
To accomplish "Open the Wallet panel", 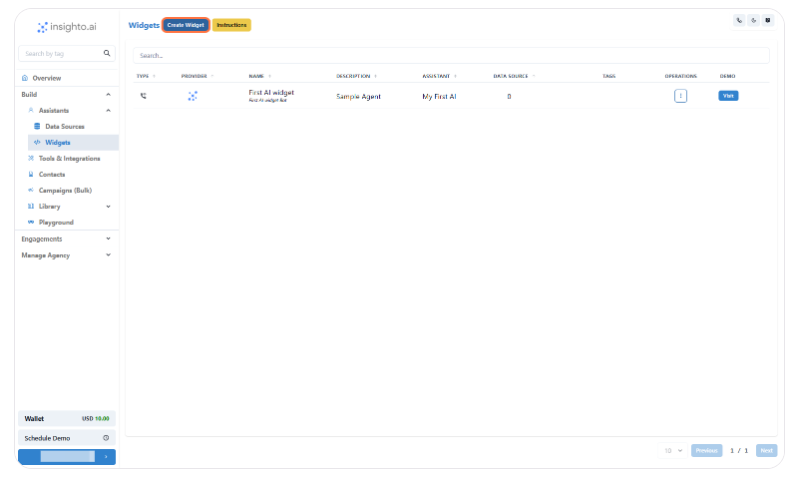I will click(x=66, y=418).
